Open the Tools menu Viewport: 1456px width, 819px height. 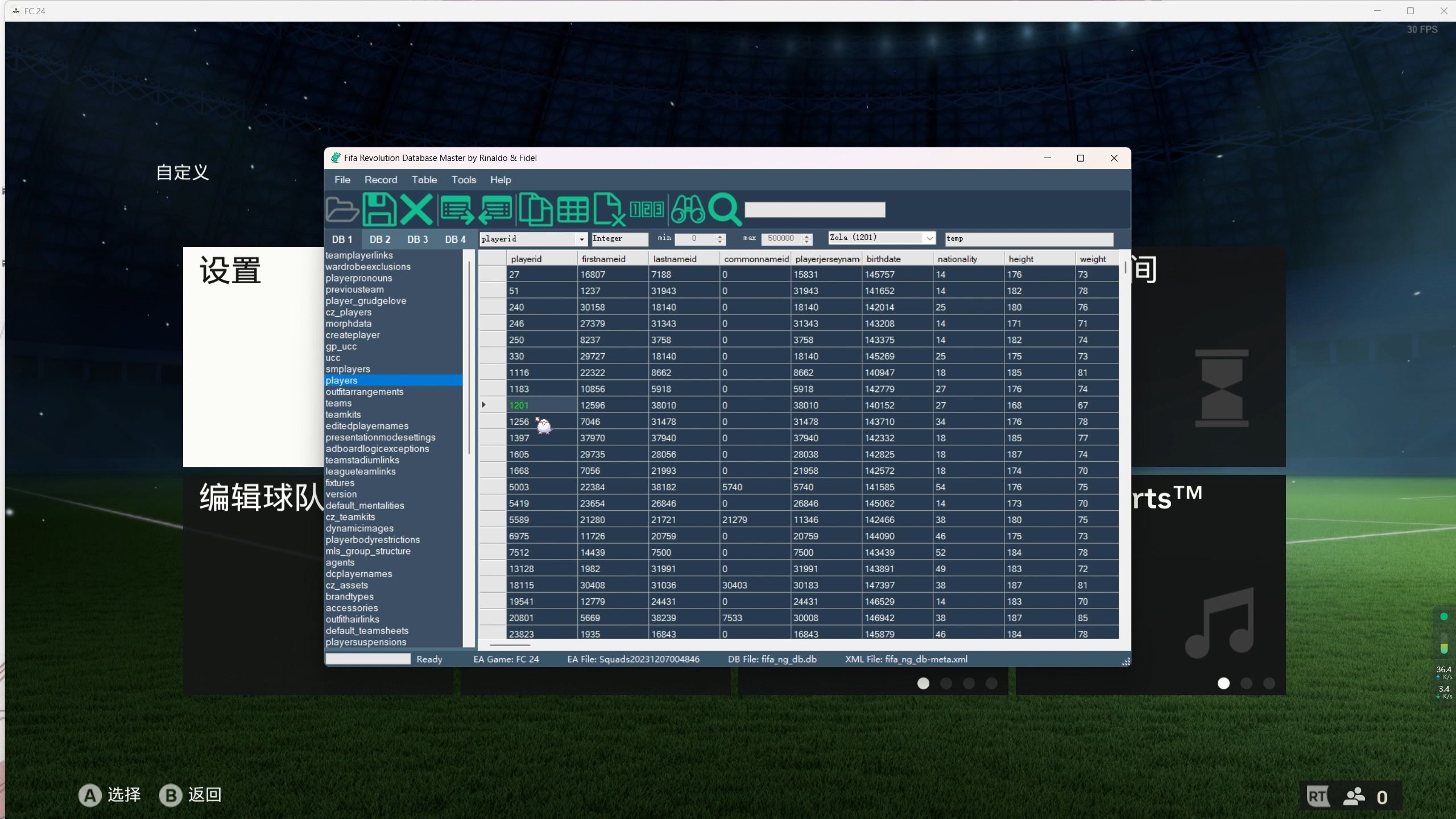click(x=464, y=180)
